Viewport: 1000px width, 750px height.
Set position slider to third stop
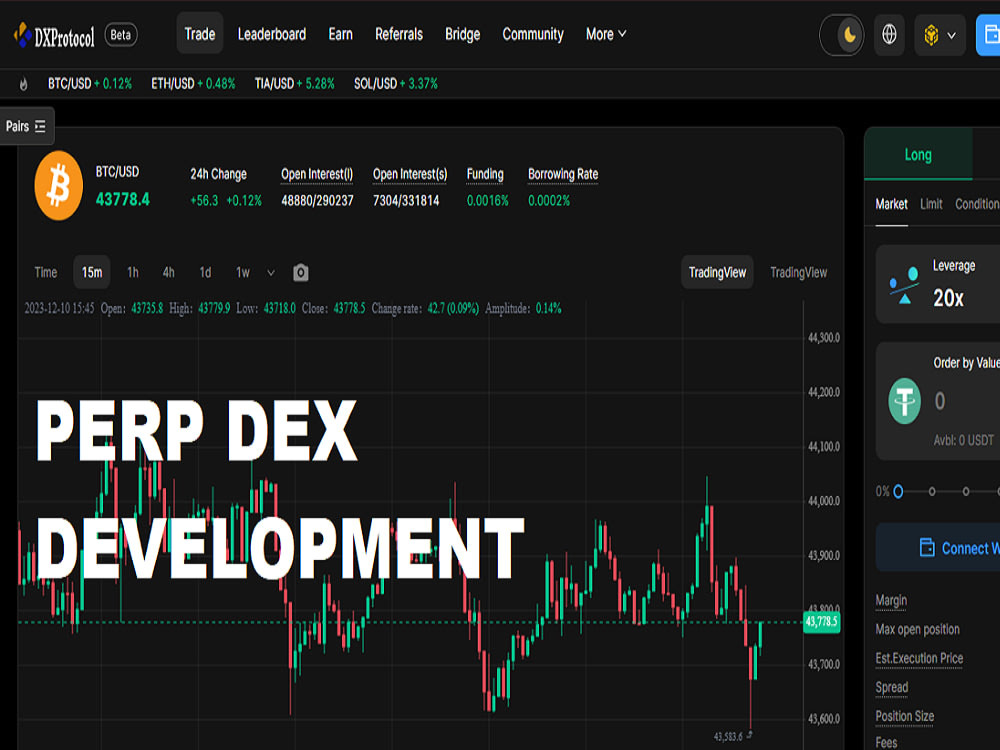pyautogui.click(x=966, y=492)
